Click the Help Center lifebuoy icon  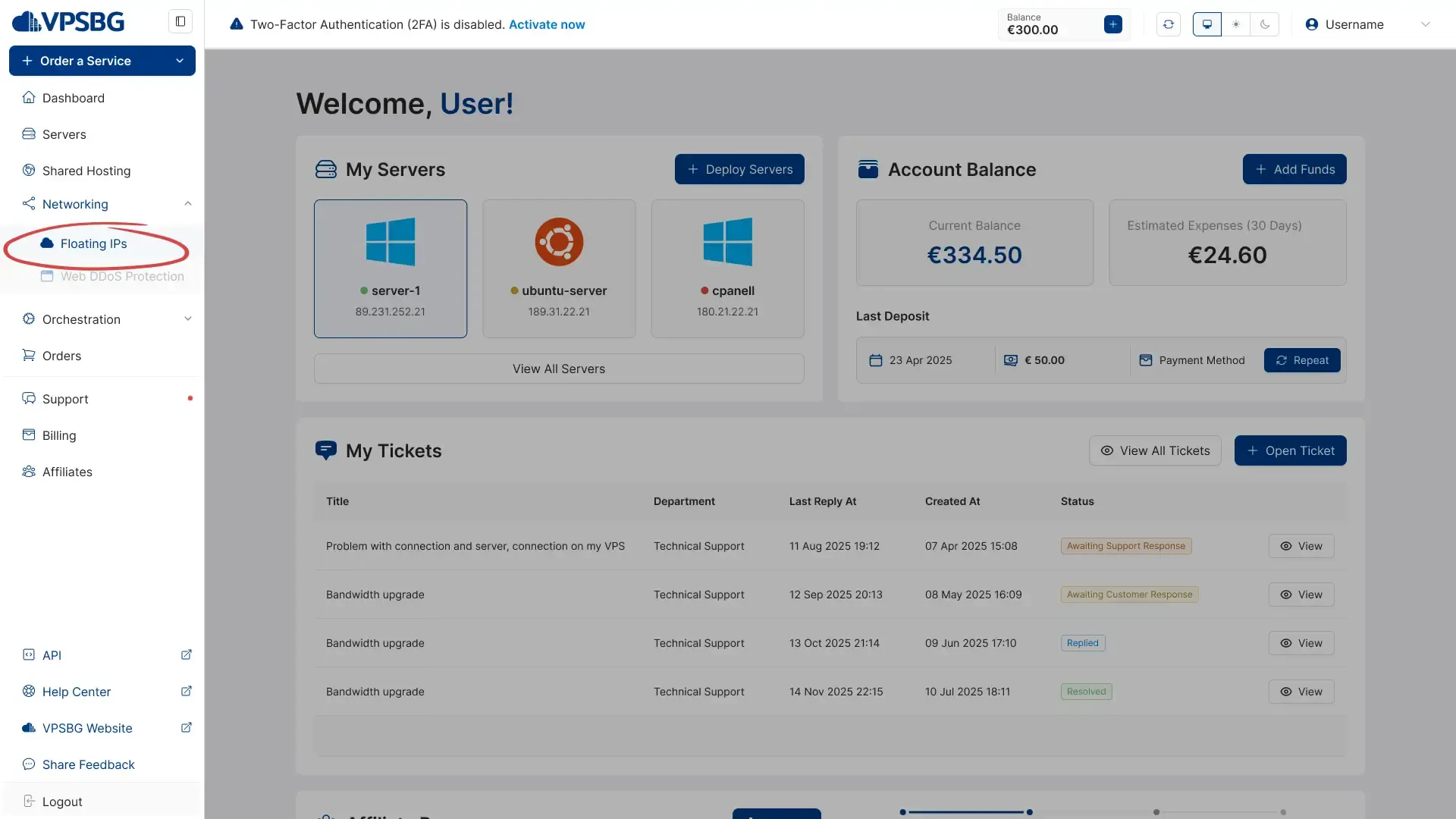pos(29,691)
